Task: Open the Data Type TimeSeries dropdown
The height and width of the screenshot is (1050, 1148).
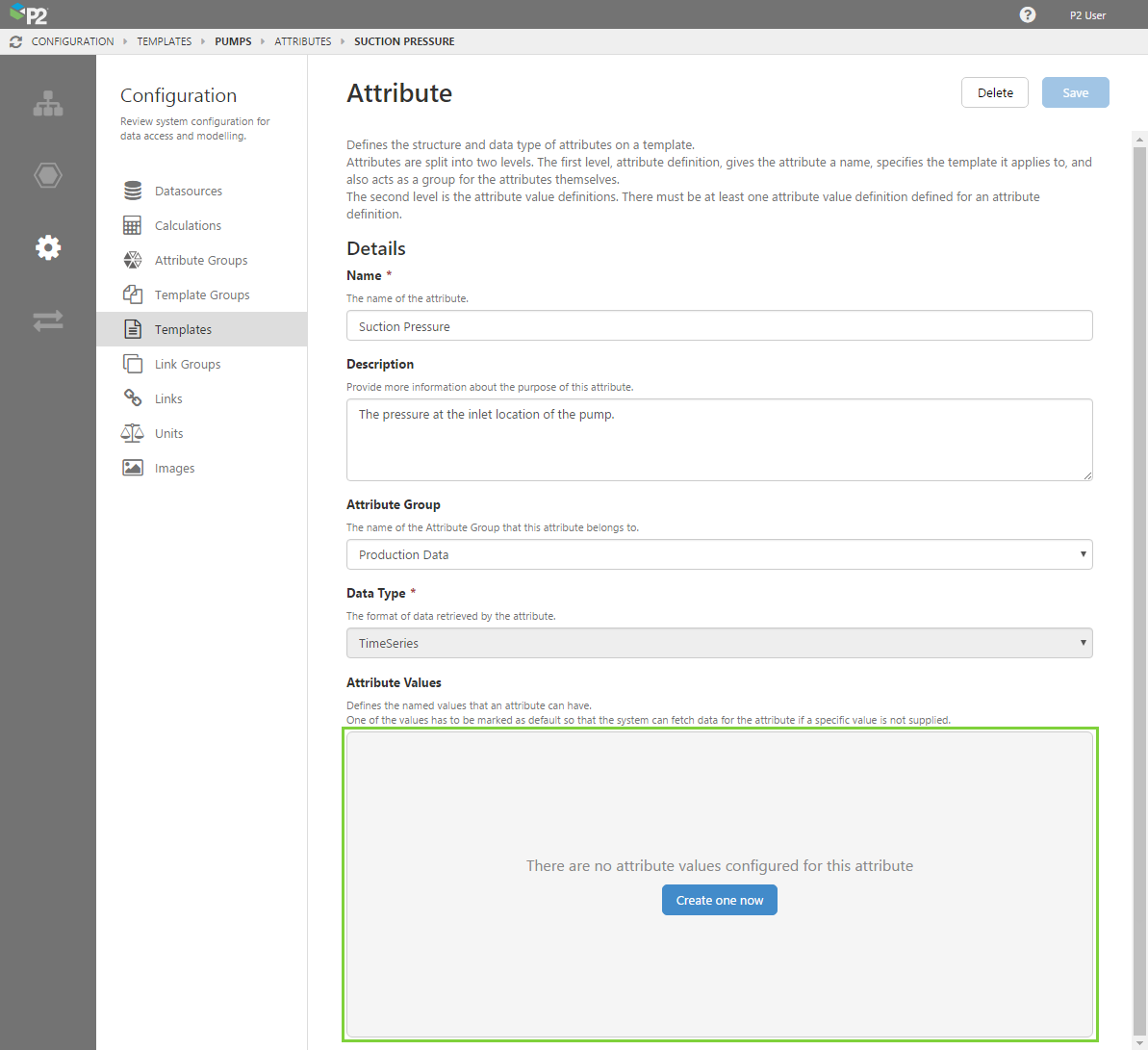Action: pos(719,643)
